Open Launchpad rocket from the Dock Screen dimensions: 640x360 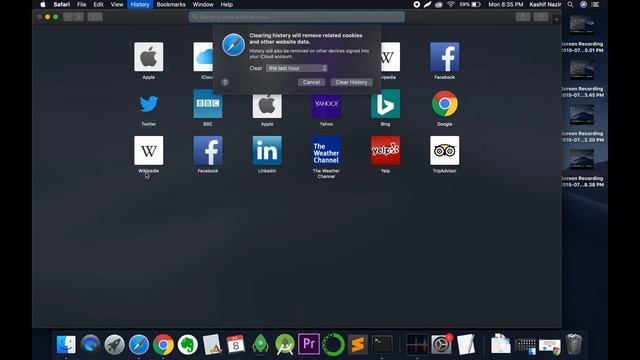pos(115,344)
